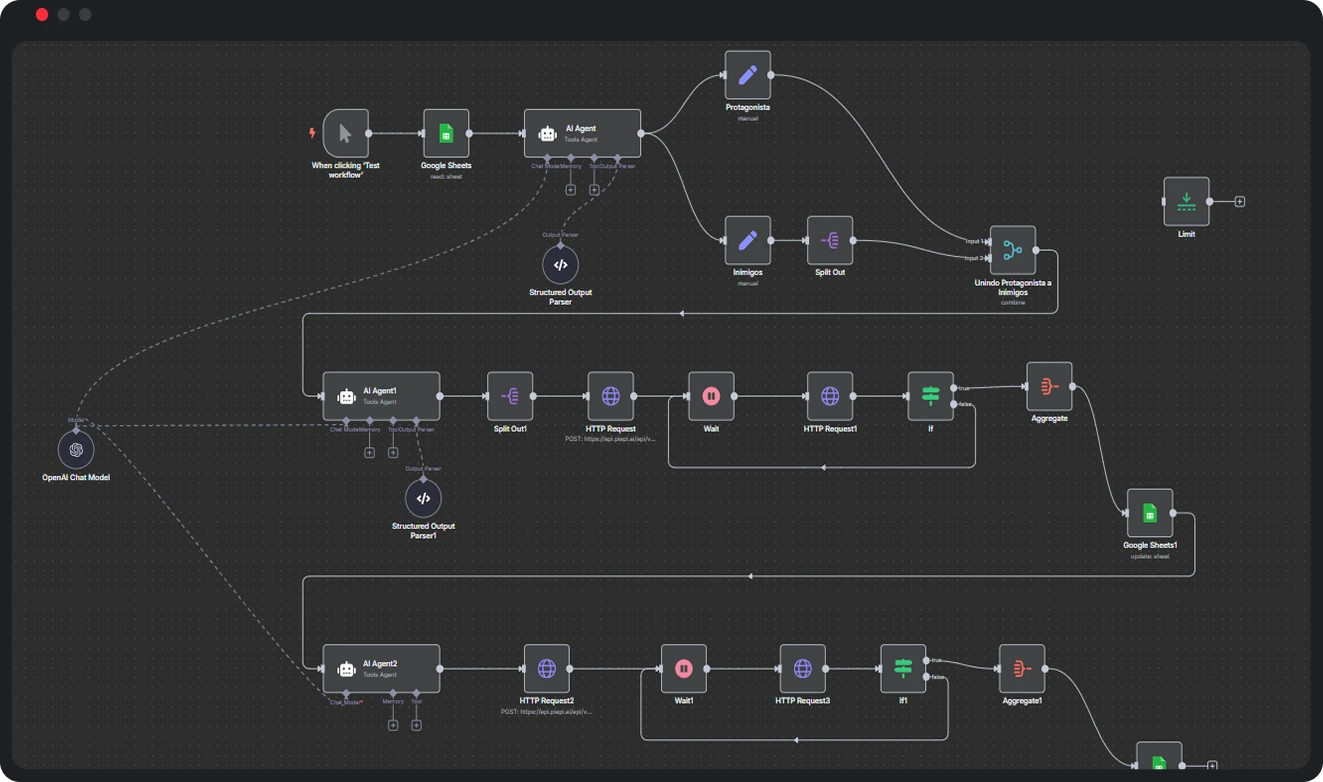Open the OpenAI Chat Model node
Viewport: 1323px width, 782px height.
point(76,450)
